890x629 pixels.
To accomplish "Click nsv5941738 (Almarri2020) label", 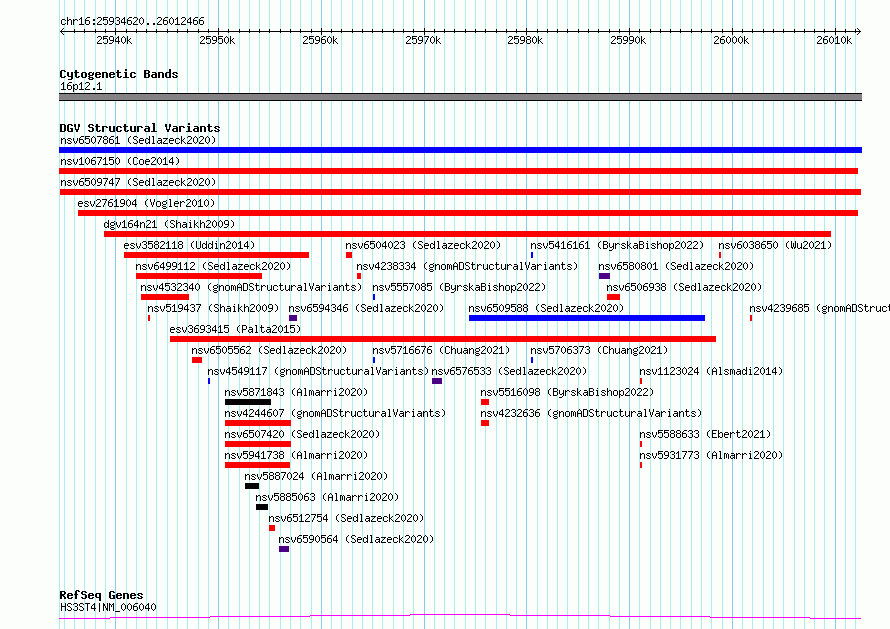I will click(296, 455).
